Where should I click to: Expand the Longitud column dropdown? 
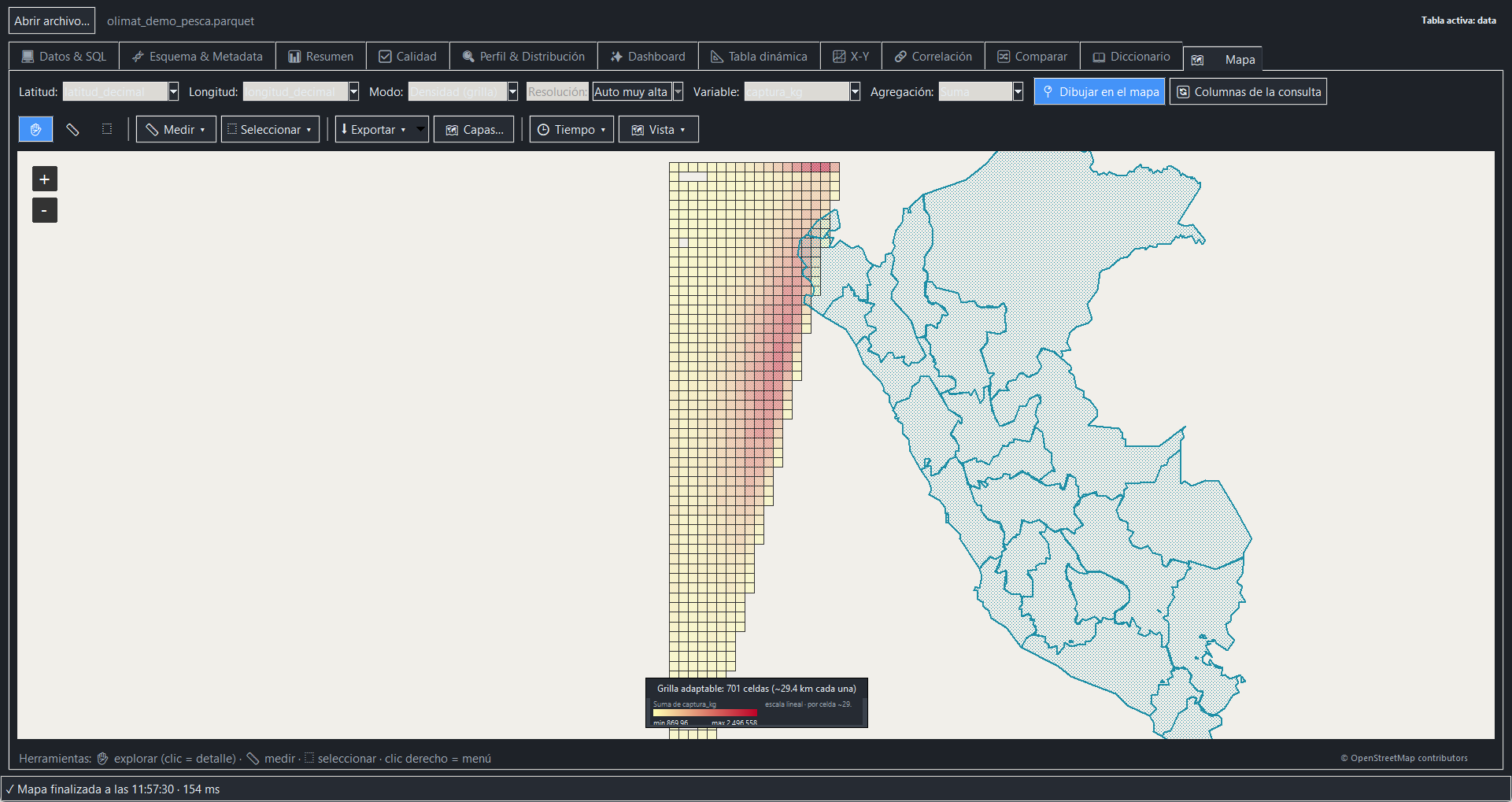(x=354, y=91)
